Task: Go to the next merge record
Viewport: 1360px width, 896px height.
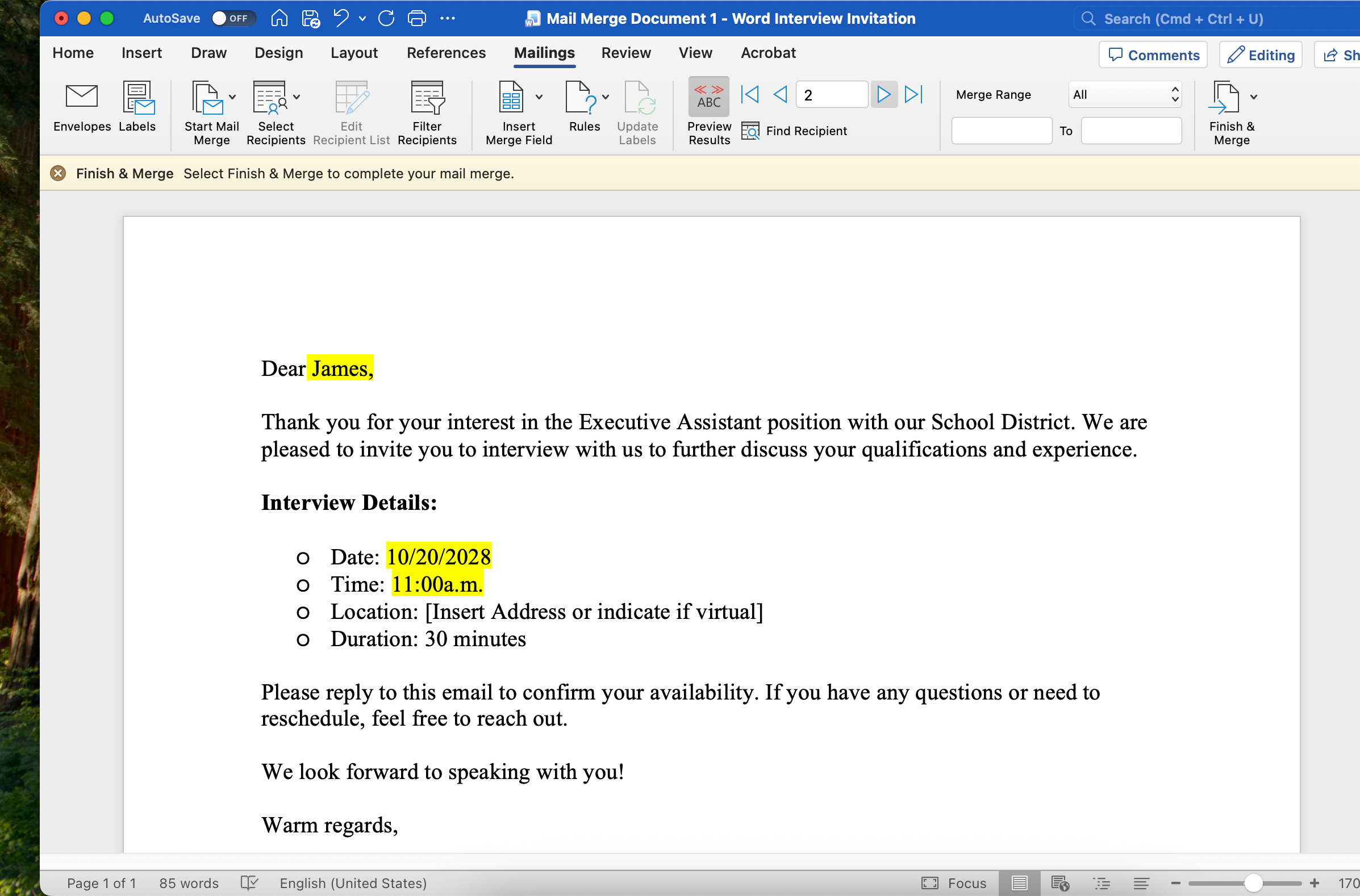Action: [x=883, y=94]
